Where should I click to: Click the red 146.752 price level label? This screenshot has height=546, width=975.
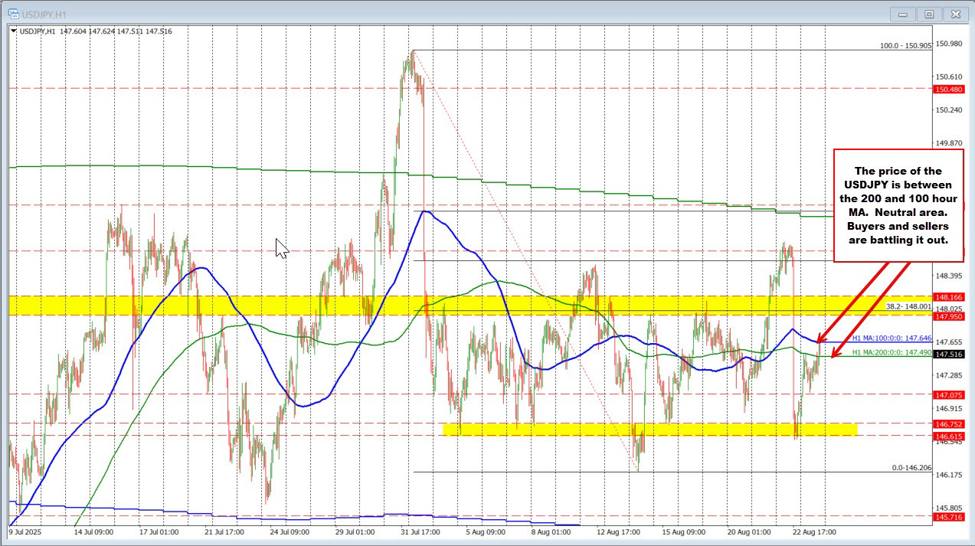[949, 424]
